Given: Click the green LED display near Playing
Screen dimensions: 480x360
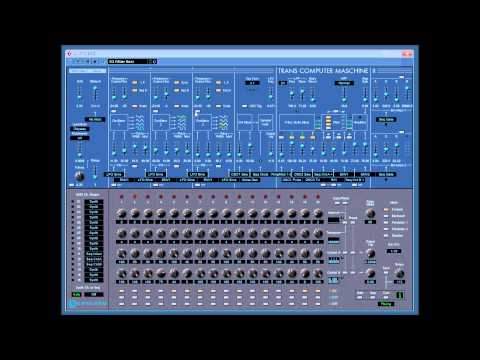Looking at the screenshot, I should (x=400, y=295).
